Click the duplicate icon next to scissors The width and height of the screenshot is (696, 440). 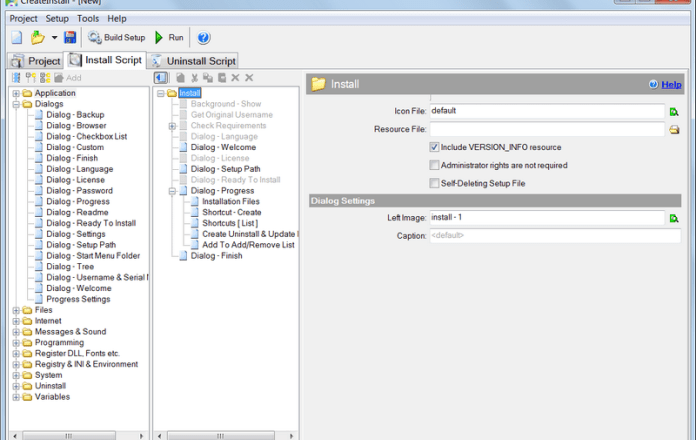[x=208, y=78]
